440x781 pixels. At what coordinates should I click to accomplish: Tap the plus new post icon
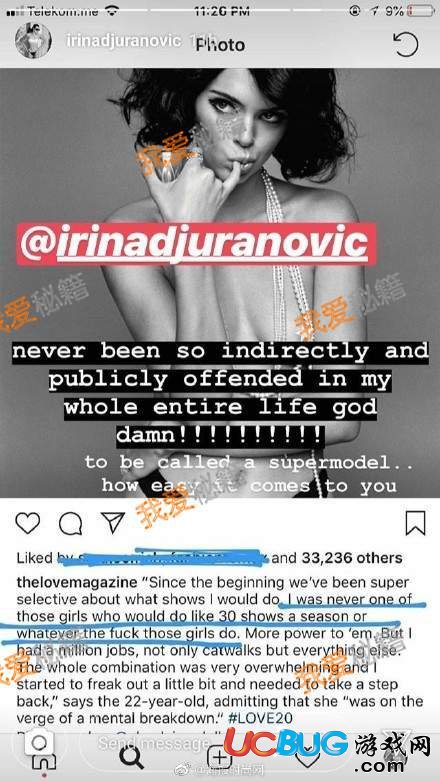coord(218,758)
